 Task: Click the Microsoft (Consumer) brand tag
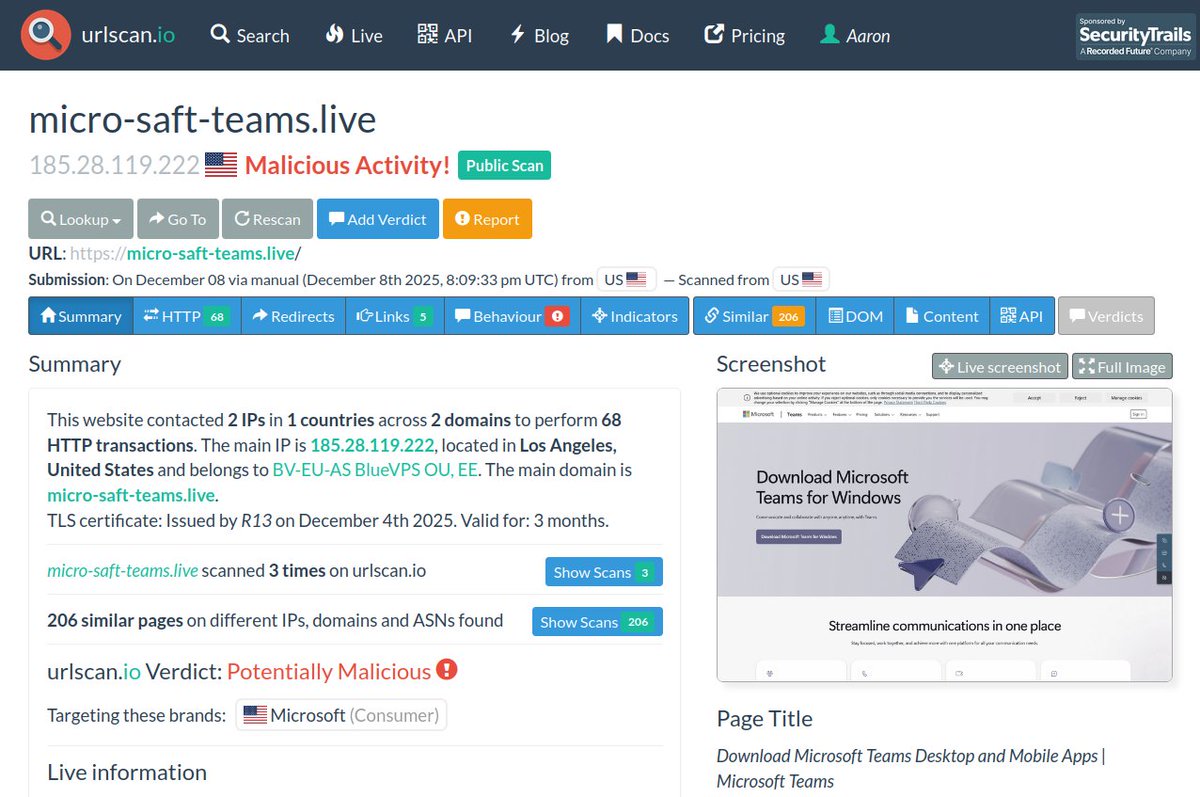coord(342,715)
